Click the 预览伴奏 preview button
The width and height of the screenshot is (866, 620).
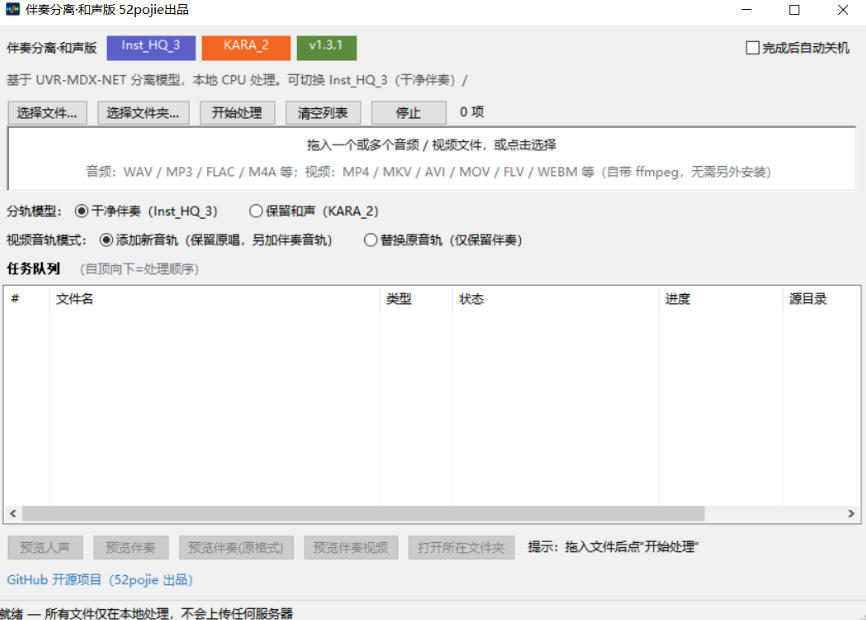pyautogui.click(x=131, y=548)
